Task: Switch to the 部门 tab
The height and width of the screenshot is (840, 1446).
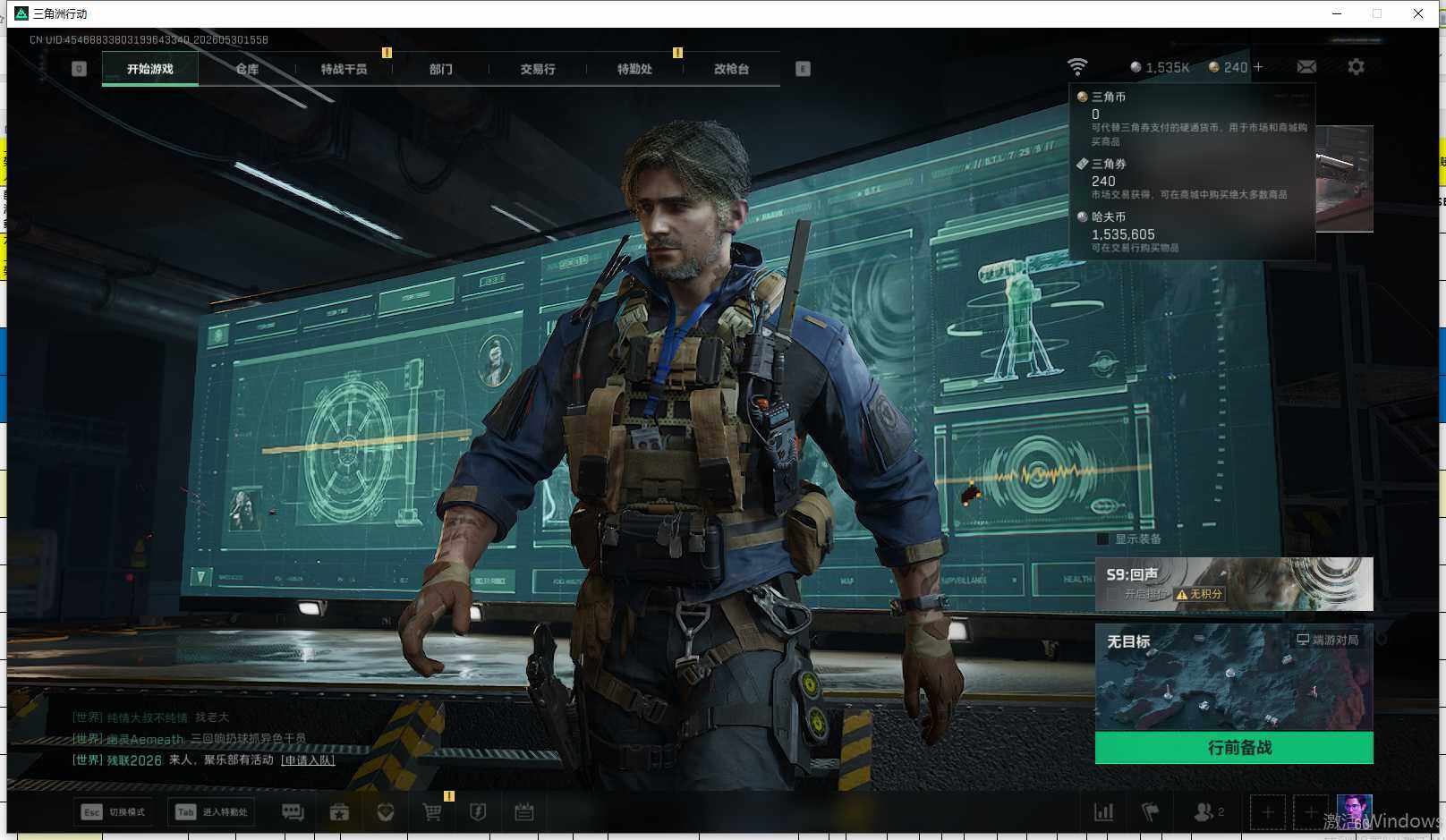Action: click(440, 69)
